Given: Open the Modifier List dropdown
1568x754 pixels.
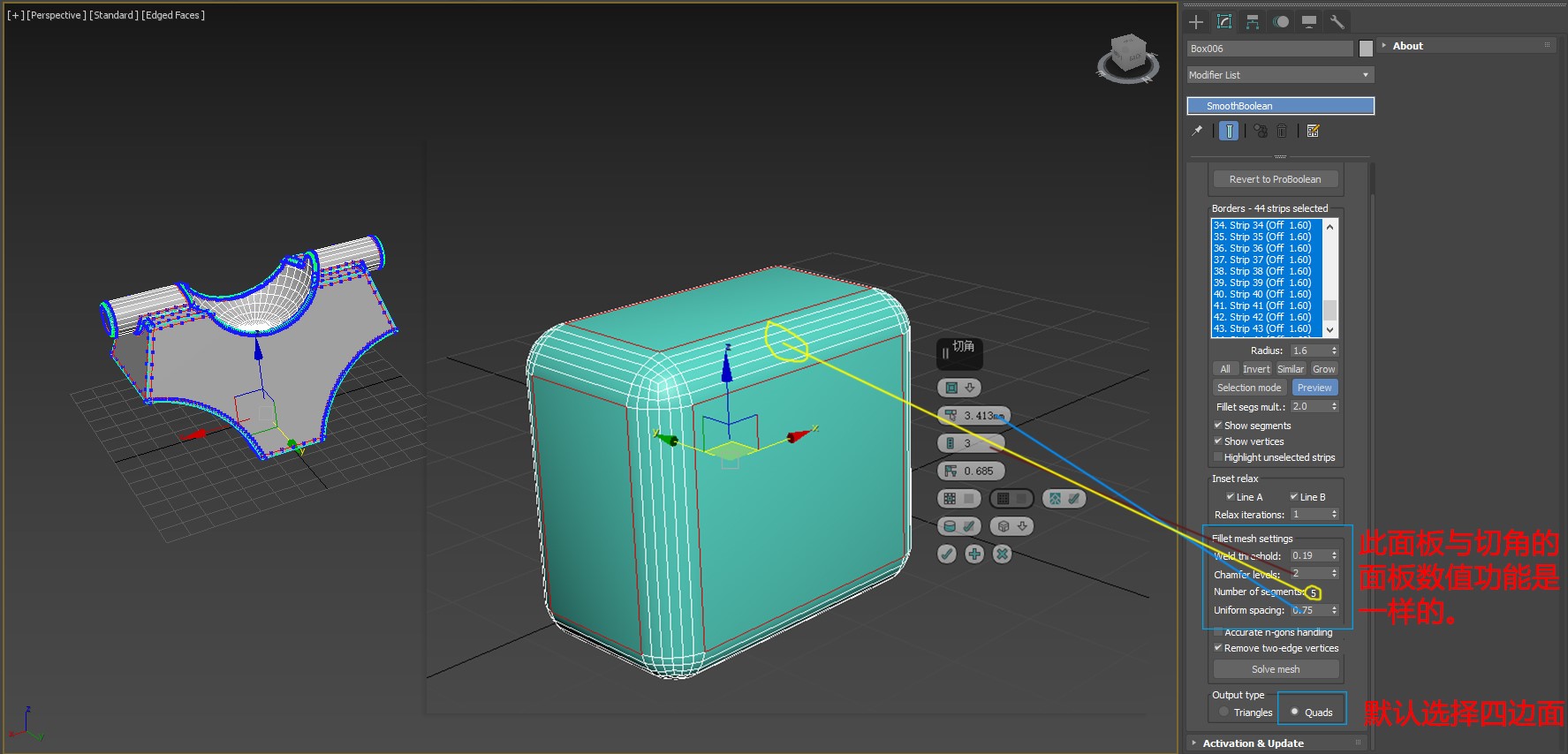Looking at the screenshot, I should click(1280, 75).
